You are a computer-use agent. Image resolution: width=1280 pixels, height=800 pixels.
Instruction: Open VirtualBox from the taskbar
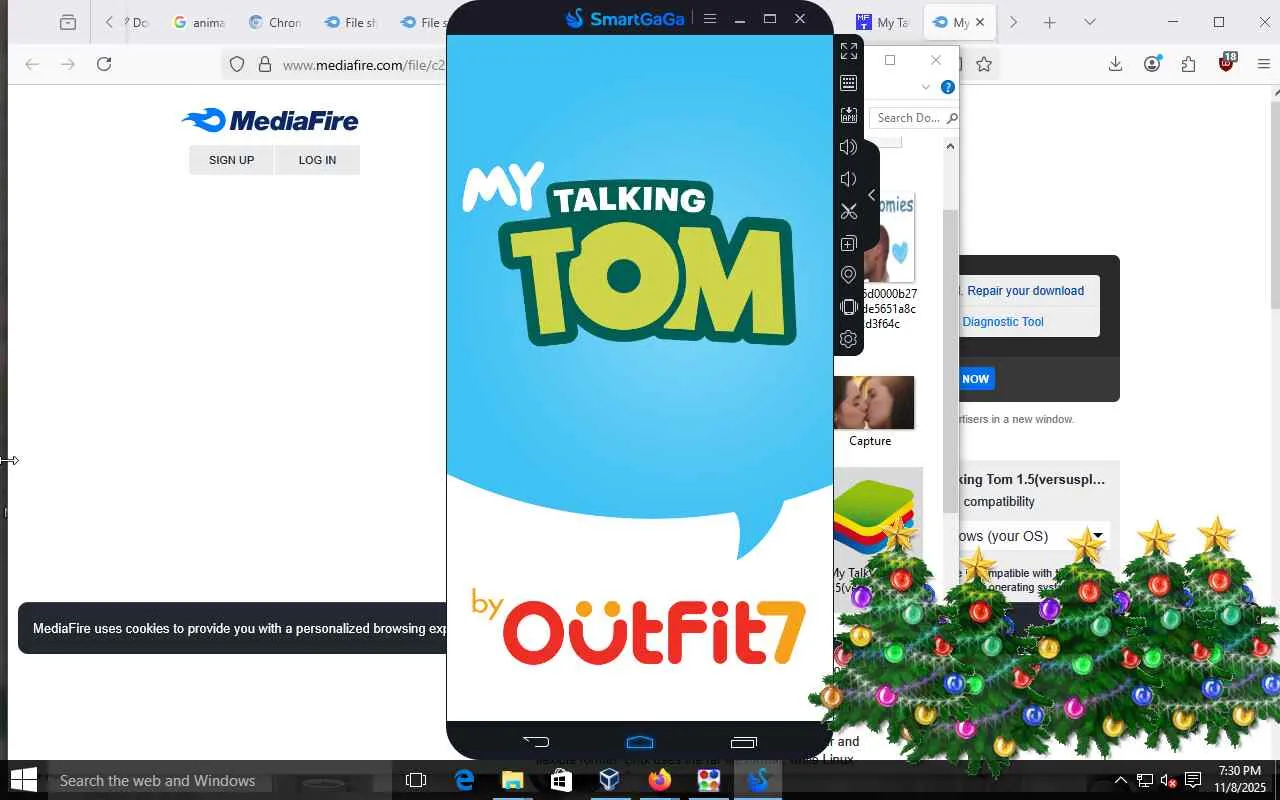[610, 780]
